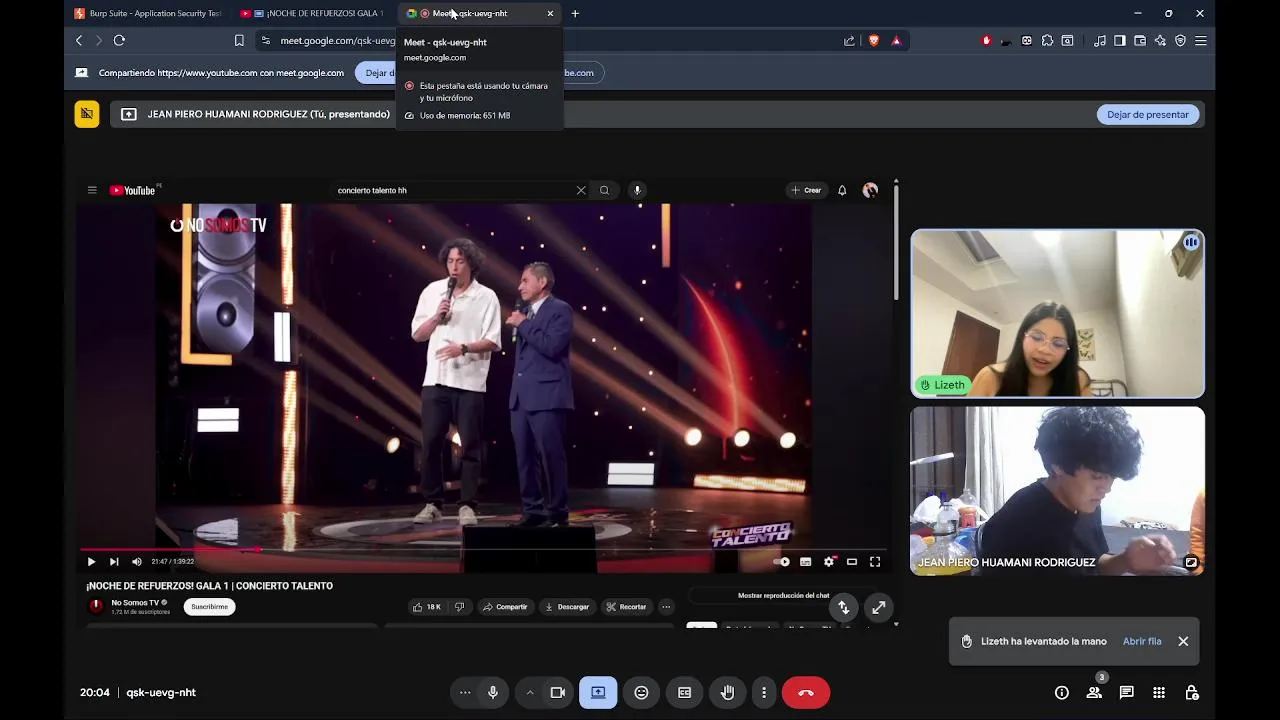Expand video settings chevron in Meet bar
Viewport: 1280px width, 720px height.
click(x=530, y=692)
